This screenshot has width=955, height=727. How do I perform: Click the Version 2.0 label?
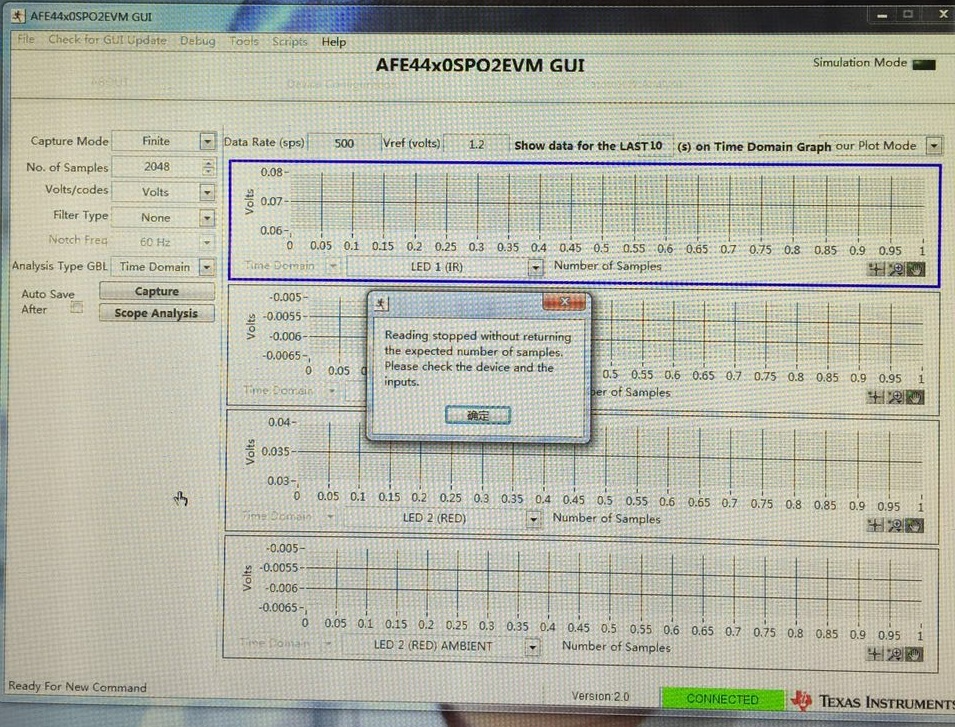pos(601,696)
